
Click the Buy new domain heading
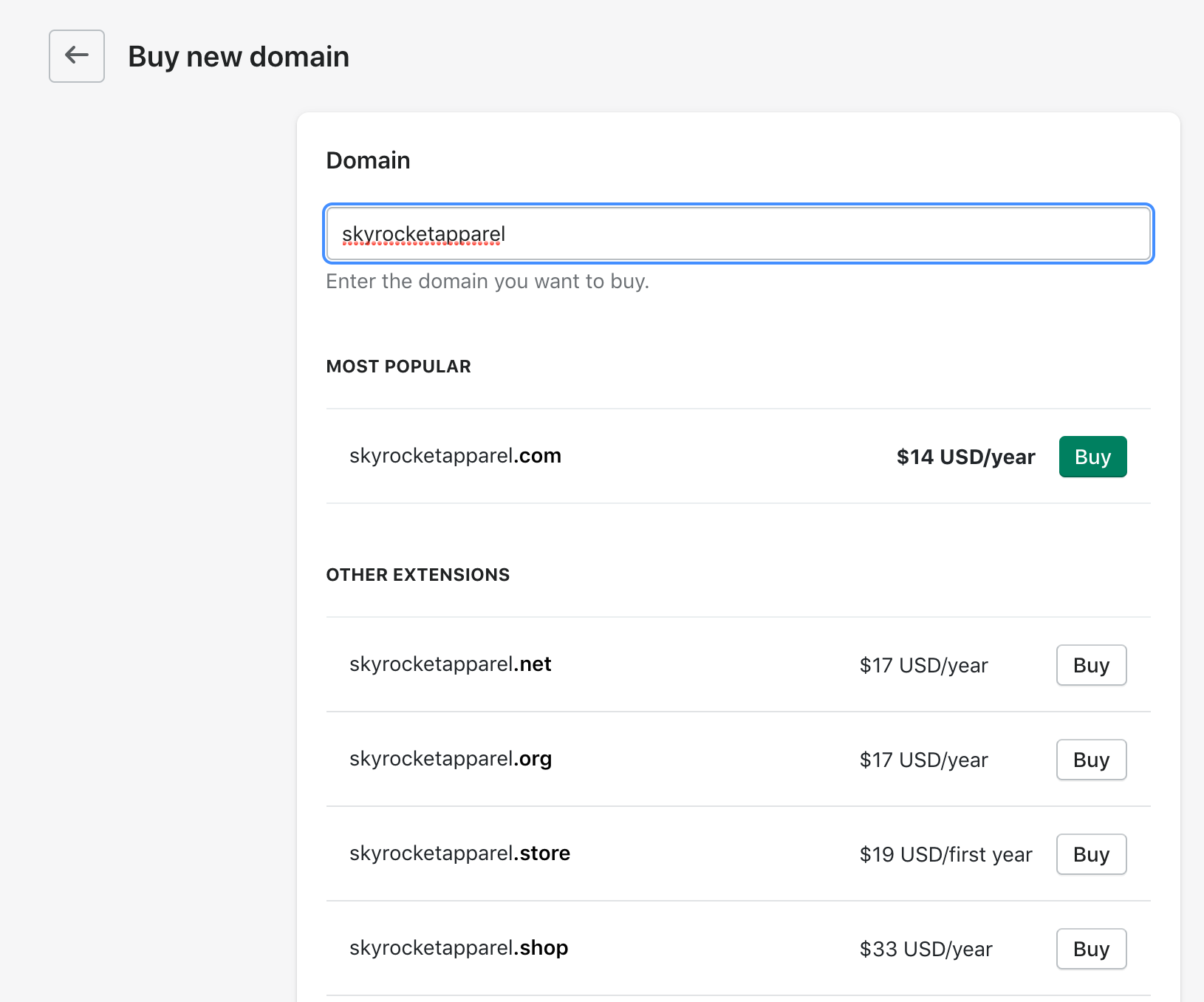pos(239,55)
